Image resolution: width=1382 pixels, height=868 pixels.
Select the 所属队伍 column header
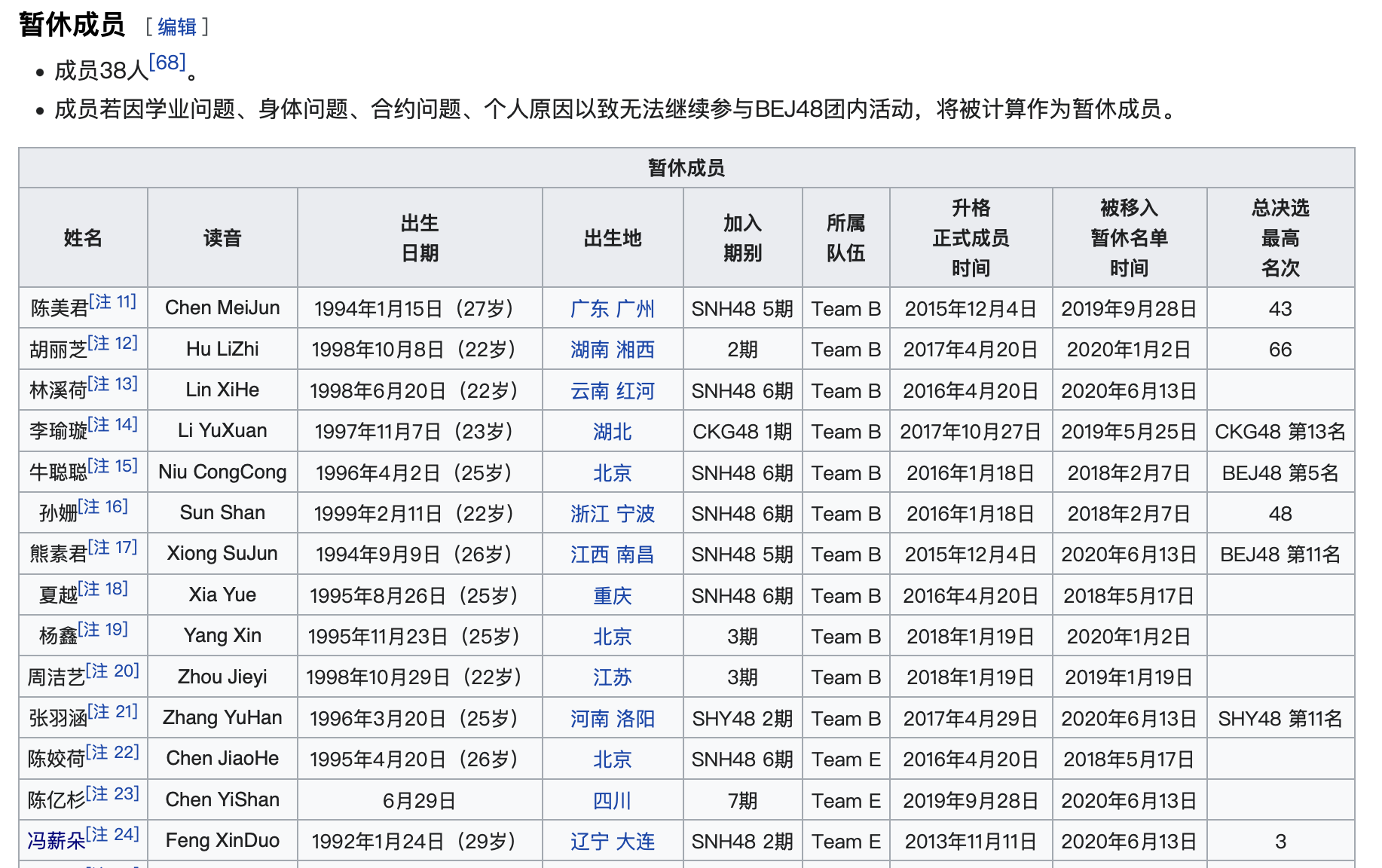[846, 238]
